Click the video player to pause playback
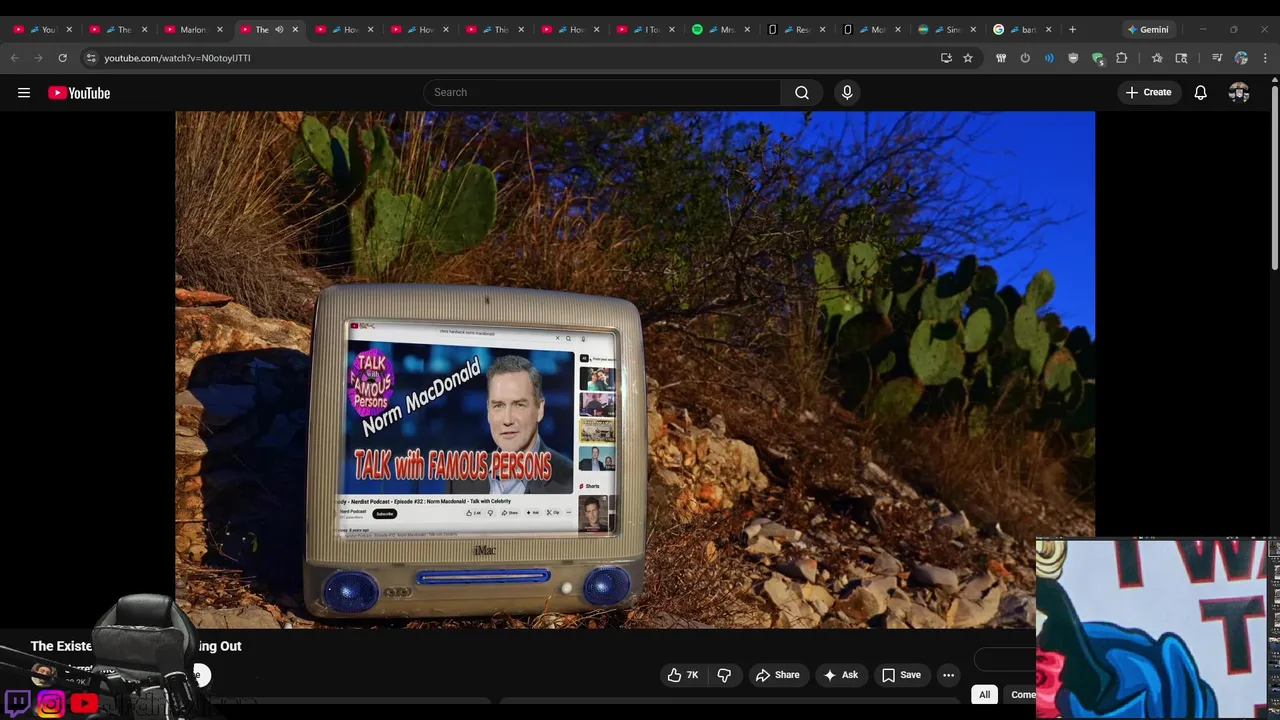 [x=635, y=369]
